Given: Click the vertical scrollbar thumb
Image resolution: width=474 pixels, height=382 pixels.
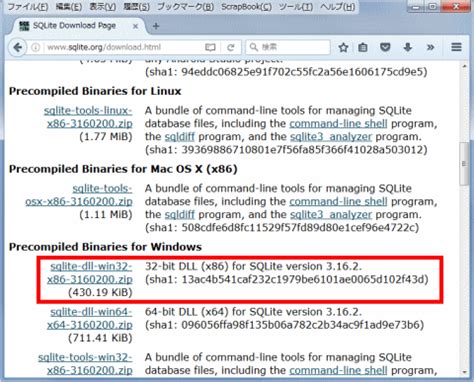Looking at the screenshot, I should [x=464, y=164].
